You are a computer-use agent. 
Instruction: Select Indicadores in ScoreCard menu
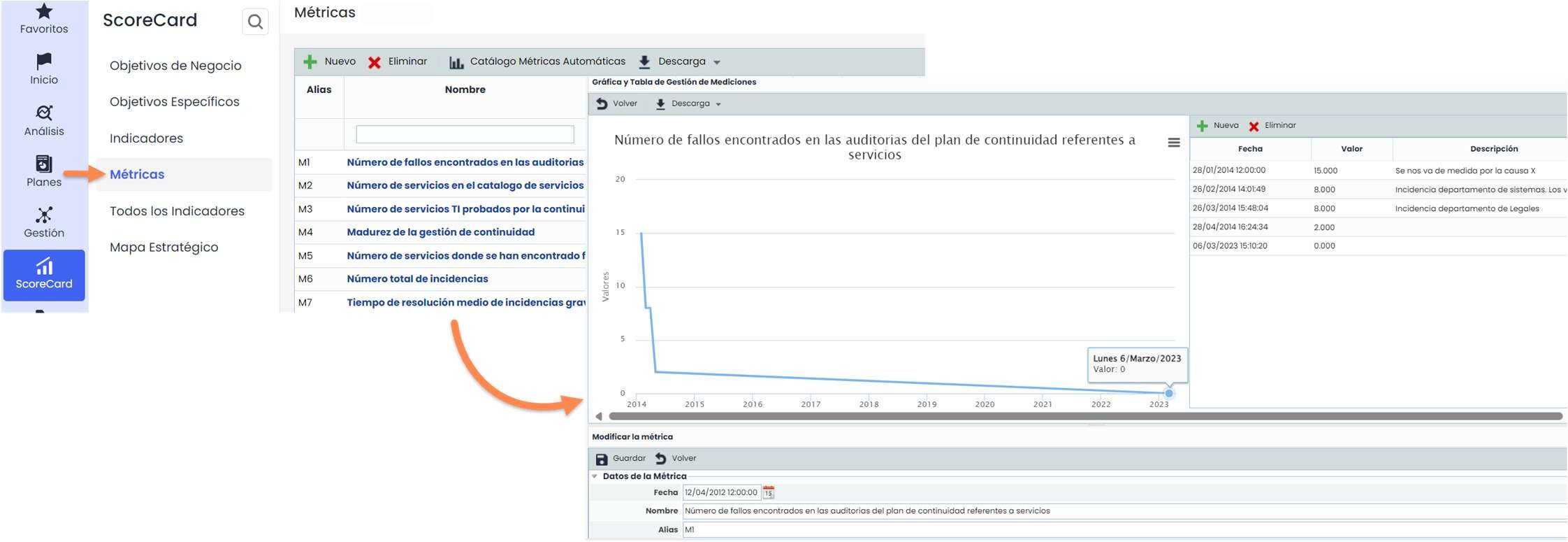click(x=146, y=138)
